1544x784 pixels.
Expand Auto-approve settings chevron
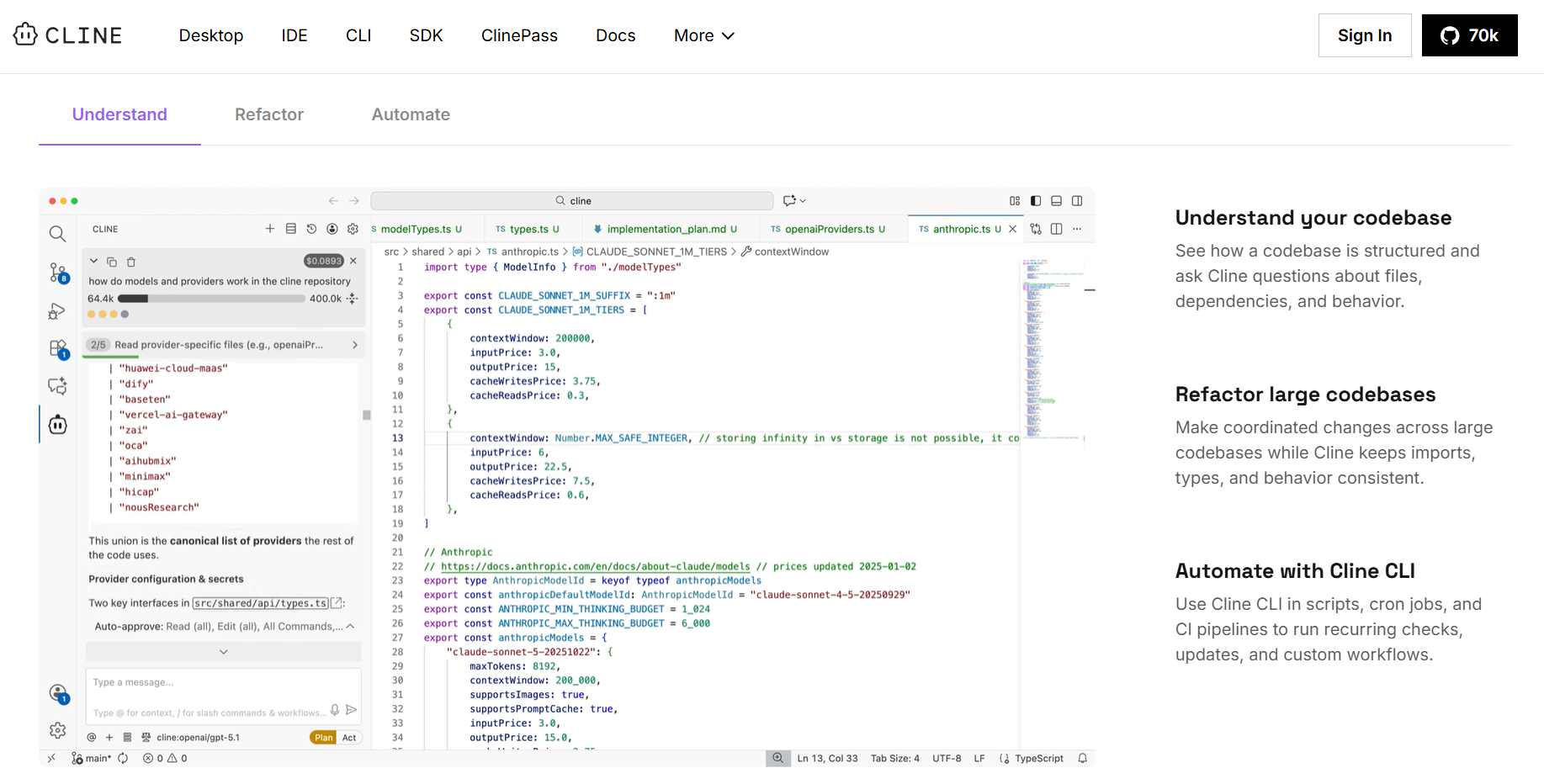[x=350, y=627]
